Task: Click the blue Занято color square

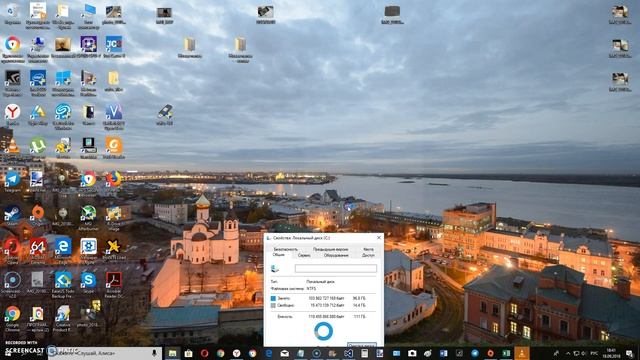Action: 273,298
